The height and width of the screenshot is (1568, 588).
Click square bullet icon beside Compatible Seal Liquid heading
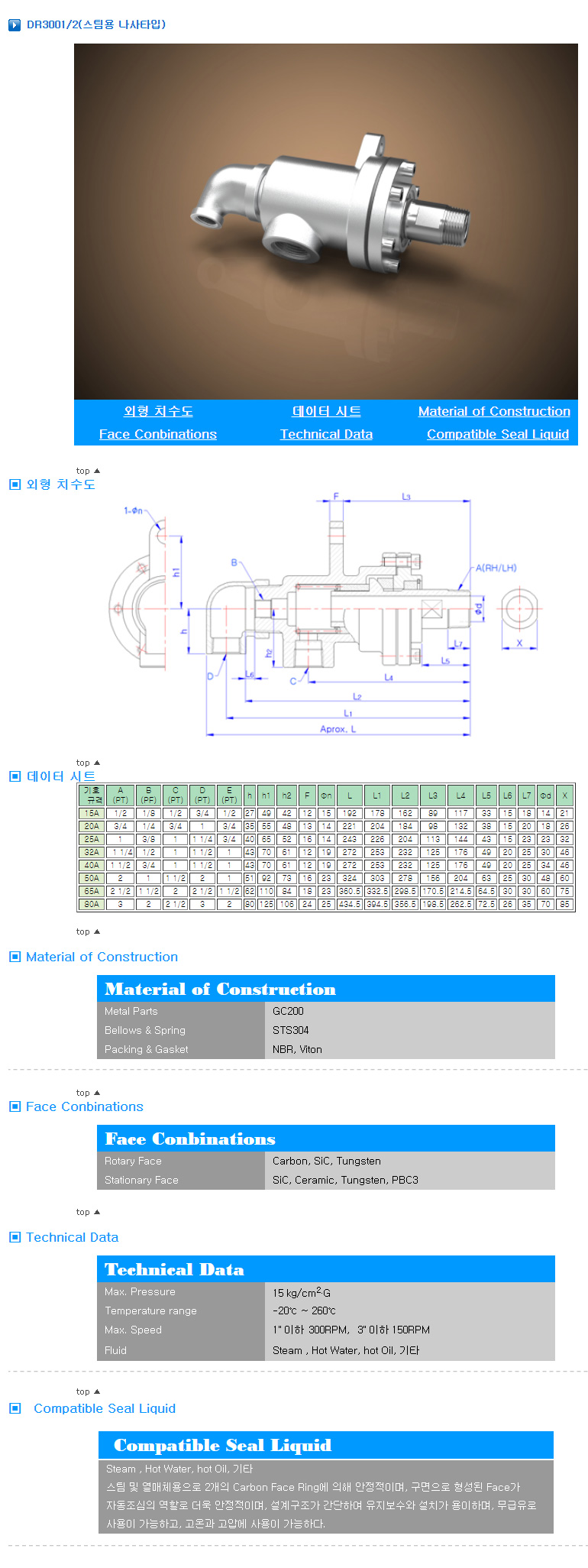(15, 1408)
